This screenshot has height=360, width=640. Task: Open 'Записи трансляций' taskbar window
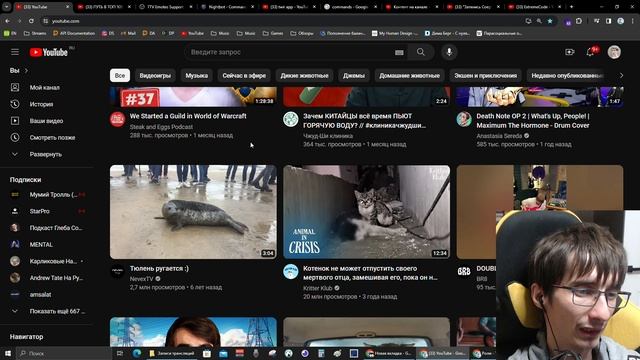(x=172, y=353)
